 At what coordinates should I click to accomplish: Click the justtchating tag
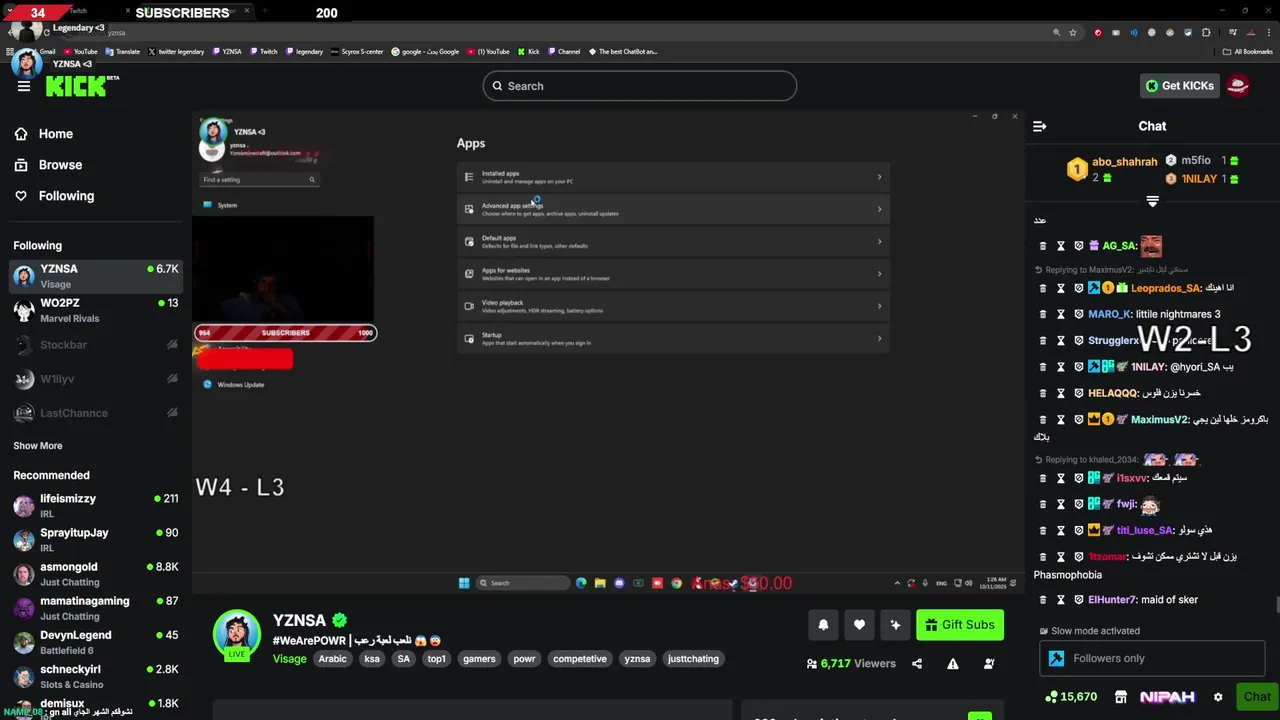(x=693, y=659)
